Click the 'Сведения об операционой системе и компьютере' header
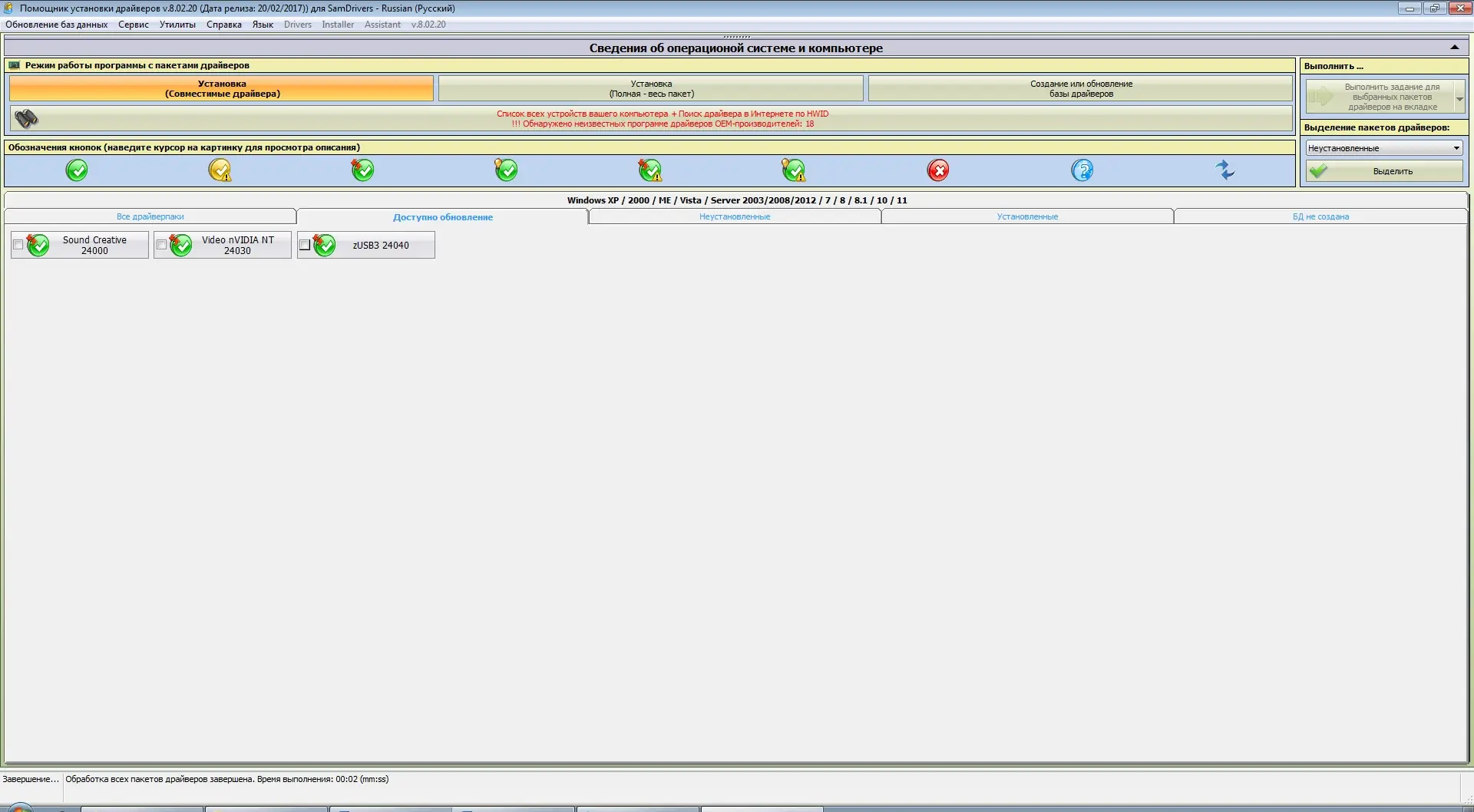 [x=735, y=48]
